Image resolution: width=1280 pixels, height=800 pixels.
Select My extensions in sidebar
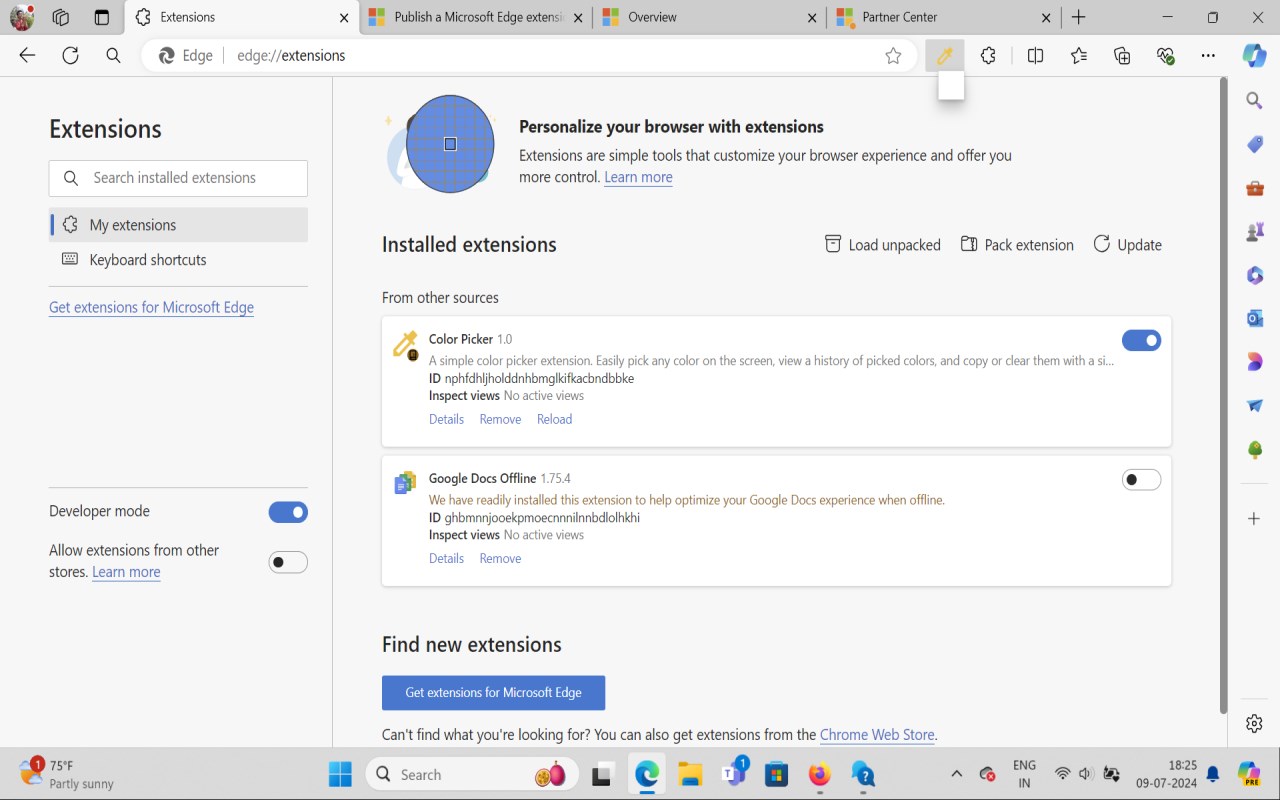(178, 225)
